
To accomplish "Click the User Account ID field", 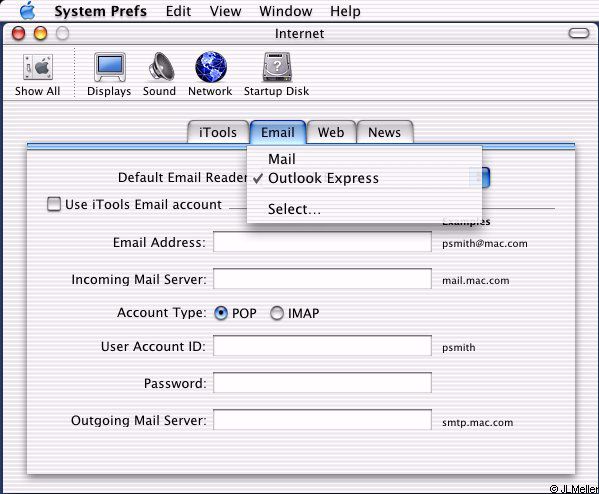I will click(322, 346).
